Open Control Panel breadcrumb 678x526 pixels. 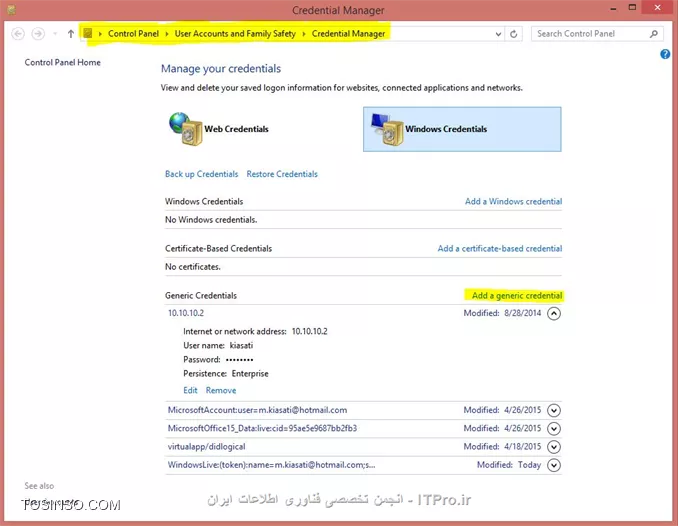point(133,33)
